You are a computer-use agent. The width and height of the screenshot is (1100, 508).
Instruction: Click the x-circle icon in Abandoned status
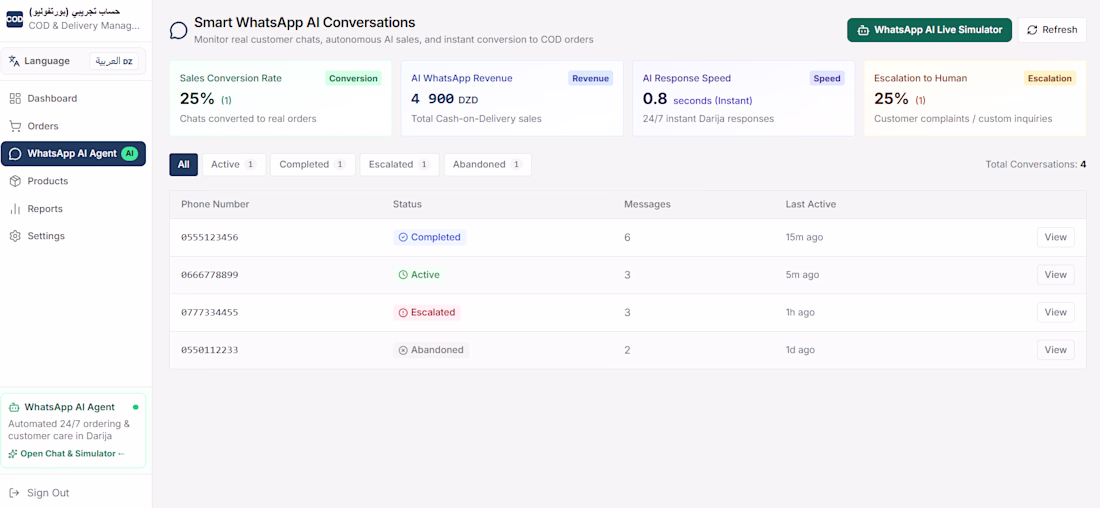click(403, 349)
